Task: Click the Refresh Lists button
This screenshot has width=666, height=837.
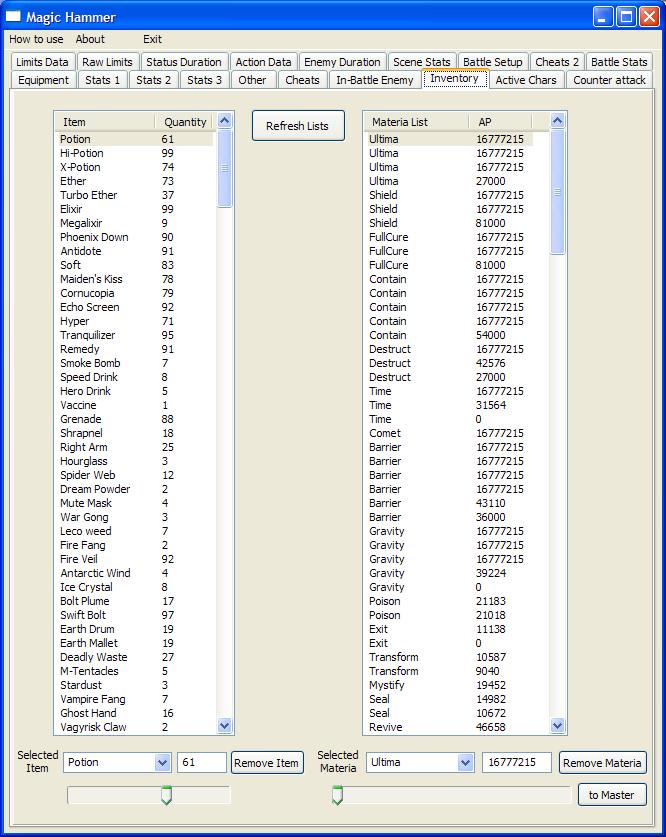Action: [x=298, y=126]
